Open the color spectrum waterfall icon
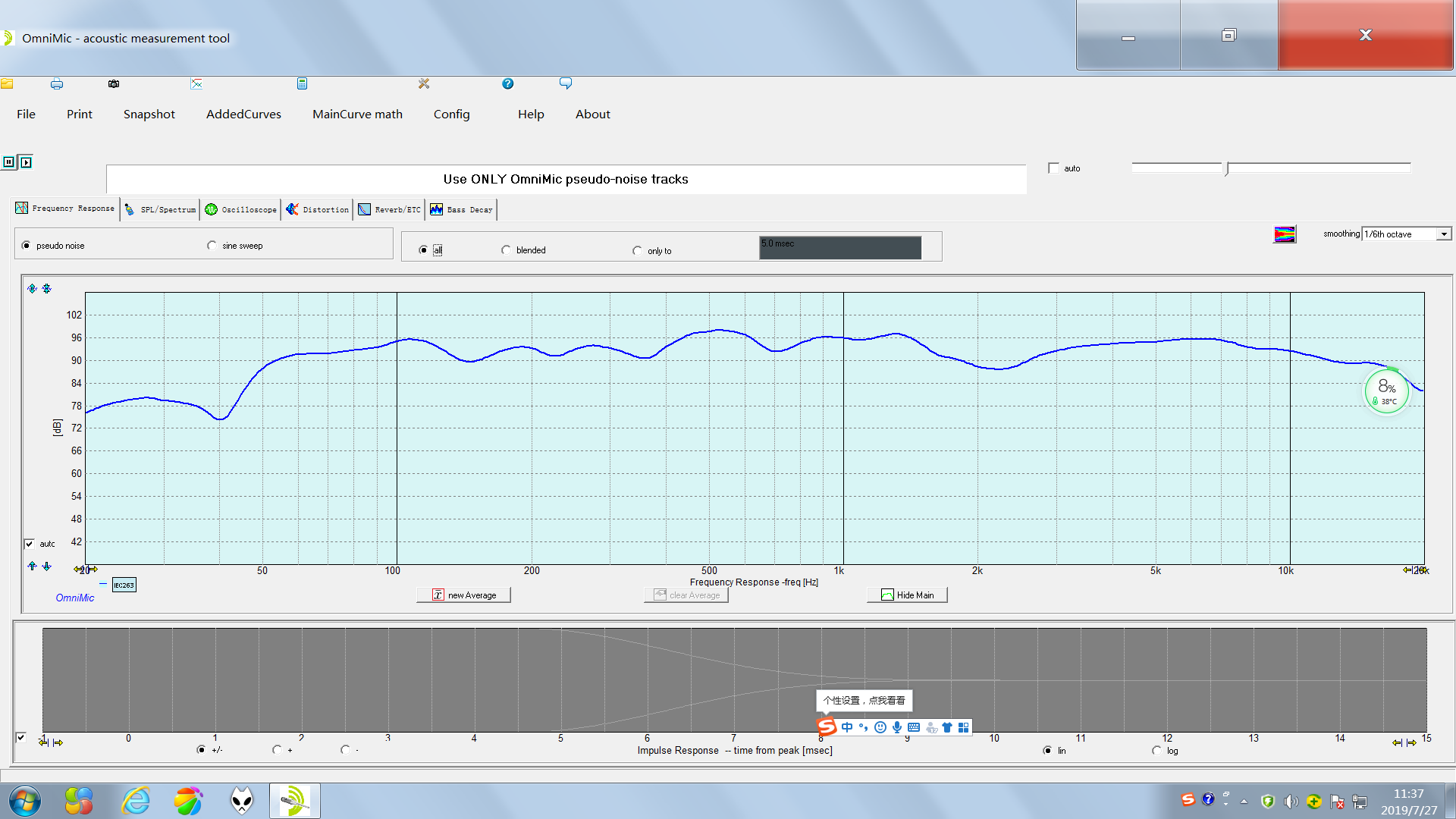This screenshot has width=1456, height=819. point(1285,234)
